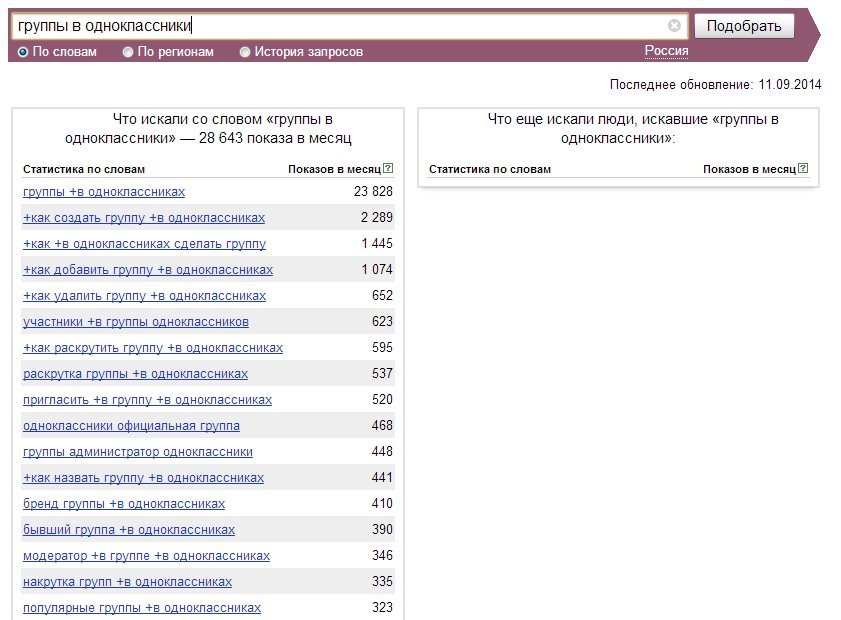Click the value '390' in the table
This screenshot has width=841, height=620.
coord(382,529)
